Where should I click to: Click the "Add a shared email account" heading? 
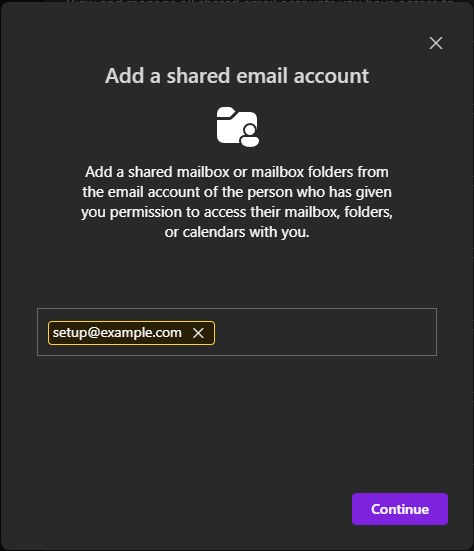[x=237, y=76]
